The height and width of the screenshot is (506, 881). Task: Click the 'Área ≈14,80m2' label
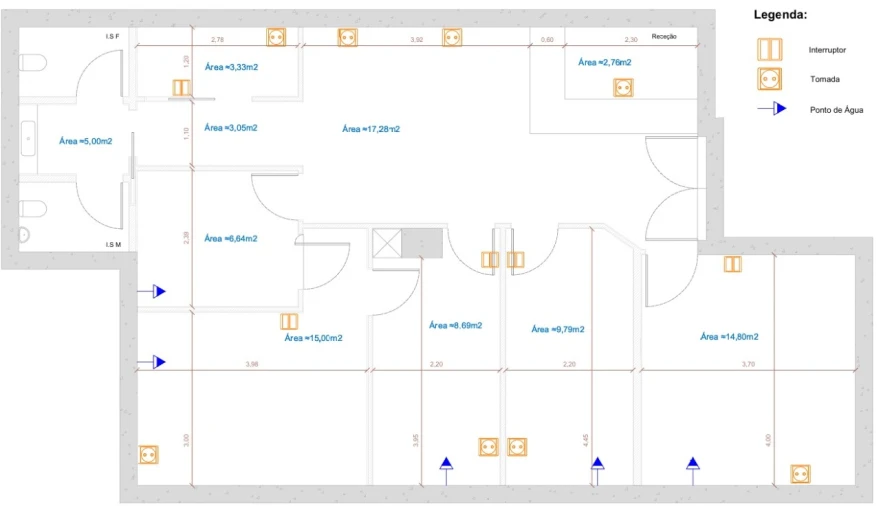point(729,337)
